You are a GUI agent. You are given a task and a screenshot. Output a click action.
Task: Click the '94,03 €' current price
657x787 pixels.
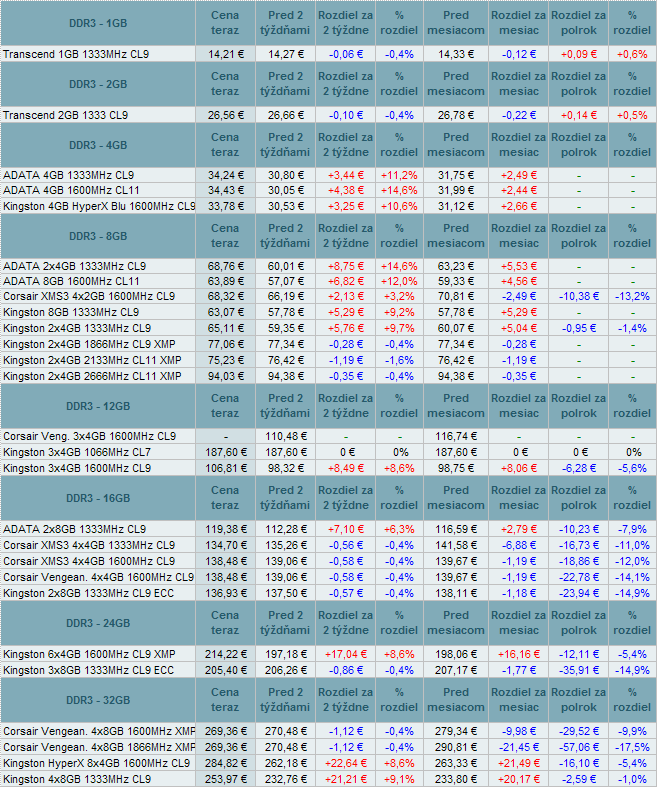[225, 376]
